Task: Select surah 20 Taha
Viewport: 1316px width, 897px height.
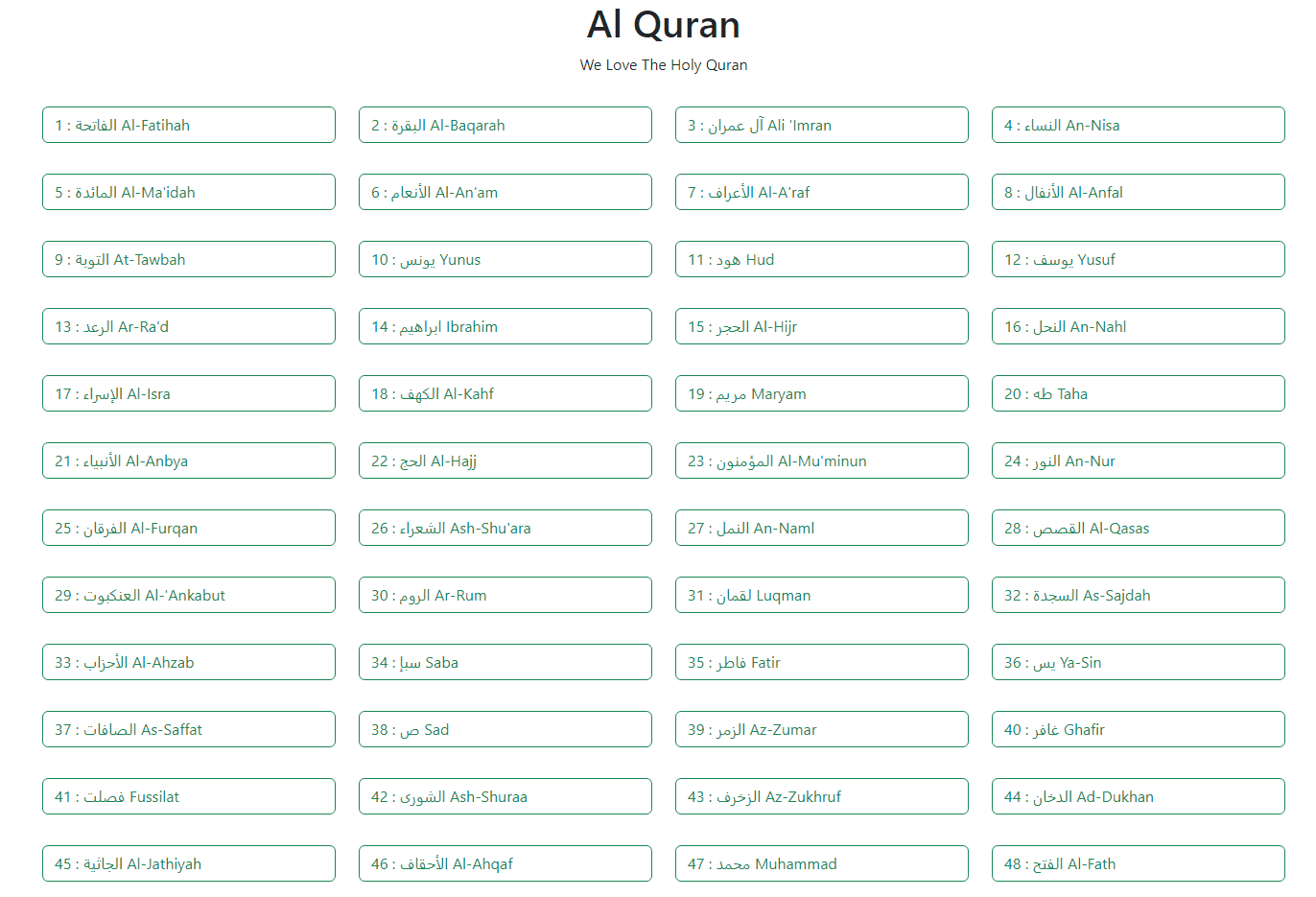Action: click(1138, 393)
